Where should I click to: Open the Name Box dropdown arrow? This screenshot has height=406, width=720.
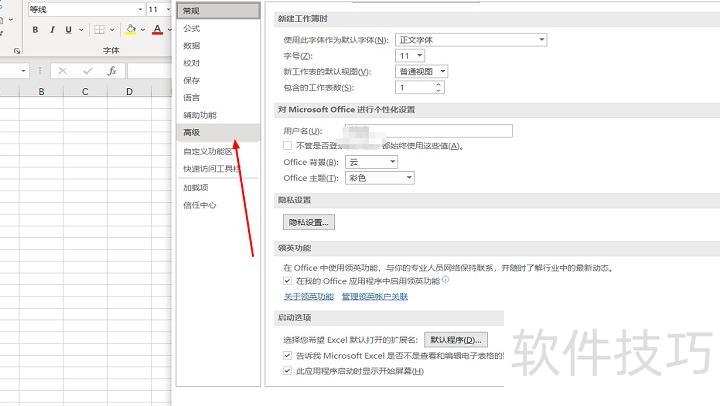[x=23, y=71]
